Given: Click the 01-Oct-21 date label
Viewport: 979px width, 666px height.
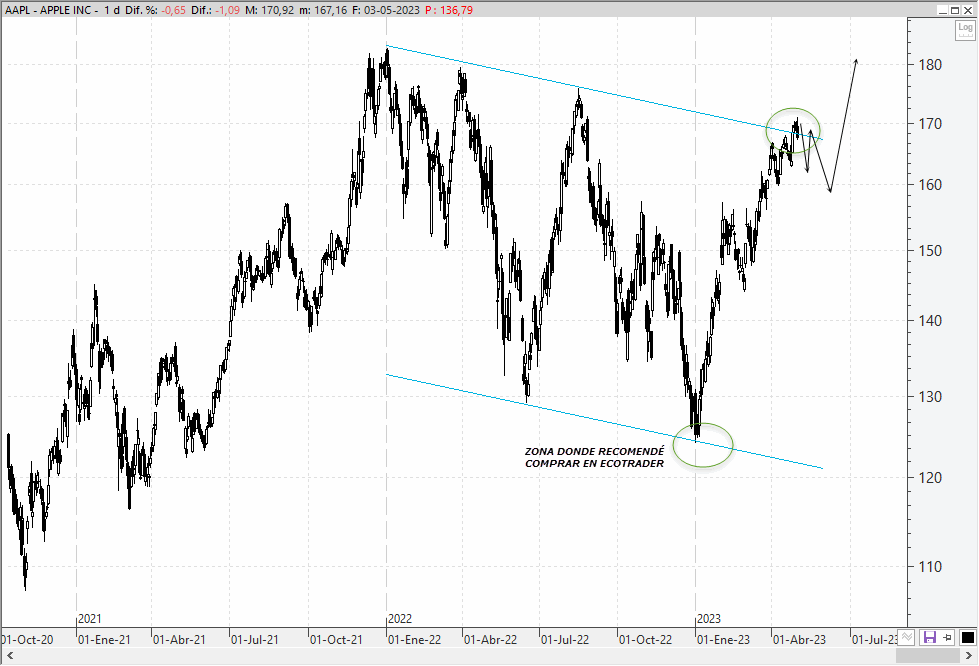Looking at the screenshot, I should tap(336, 640).
